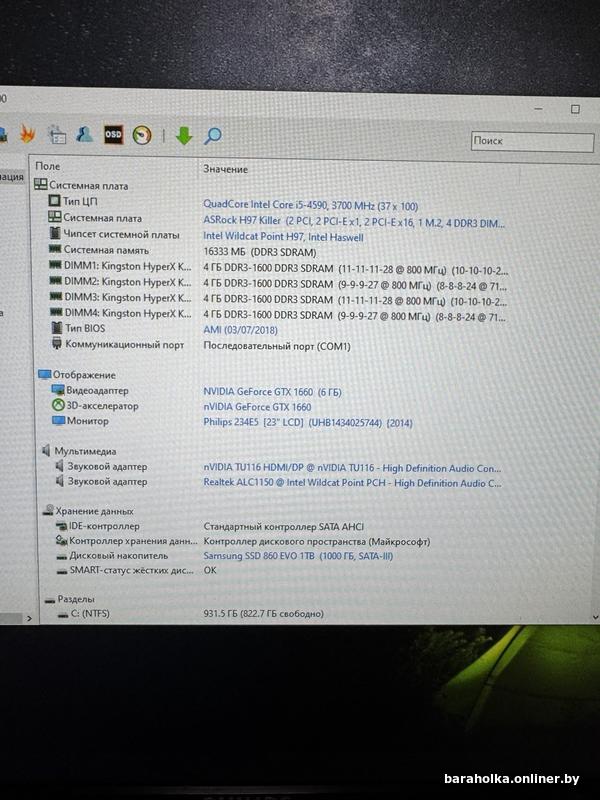The width and height of the screenshot is (600, 800).
Task: Open the report wizard toolbar icon
Action: click(56, 135)
